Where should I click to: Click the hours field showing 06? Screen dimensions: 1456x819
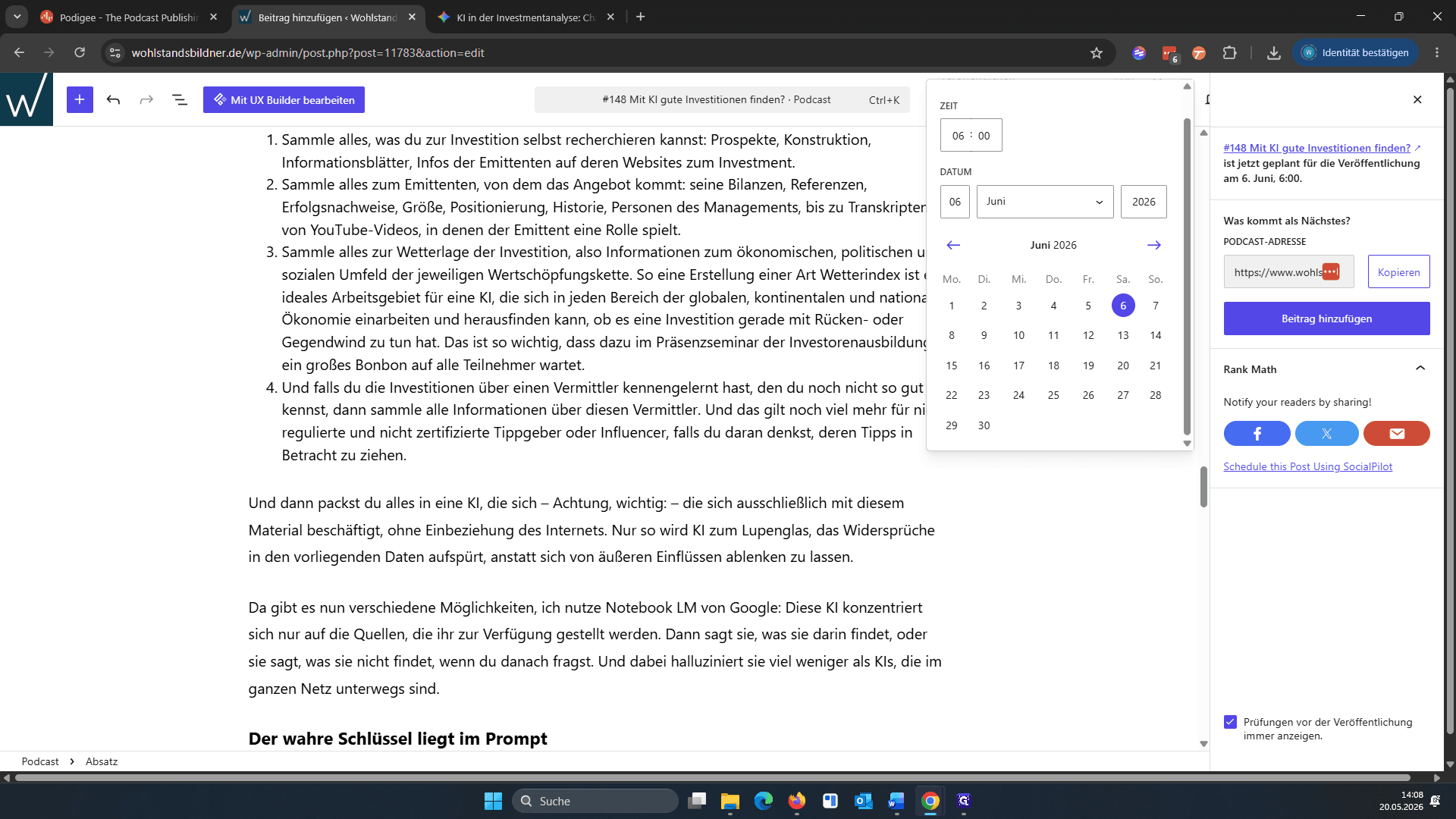pos(958,136)
